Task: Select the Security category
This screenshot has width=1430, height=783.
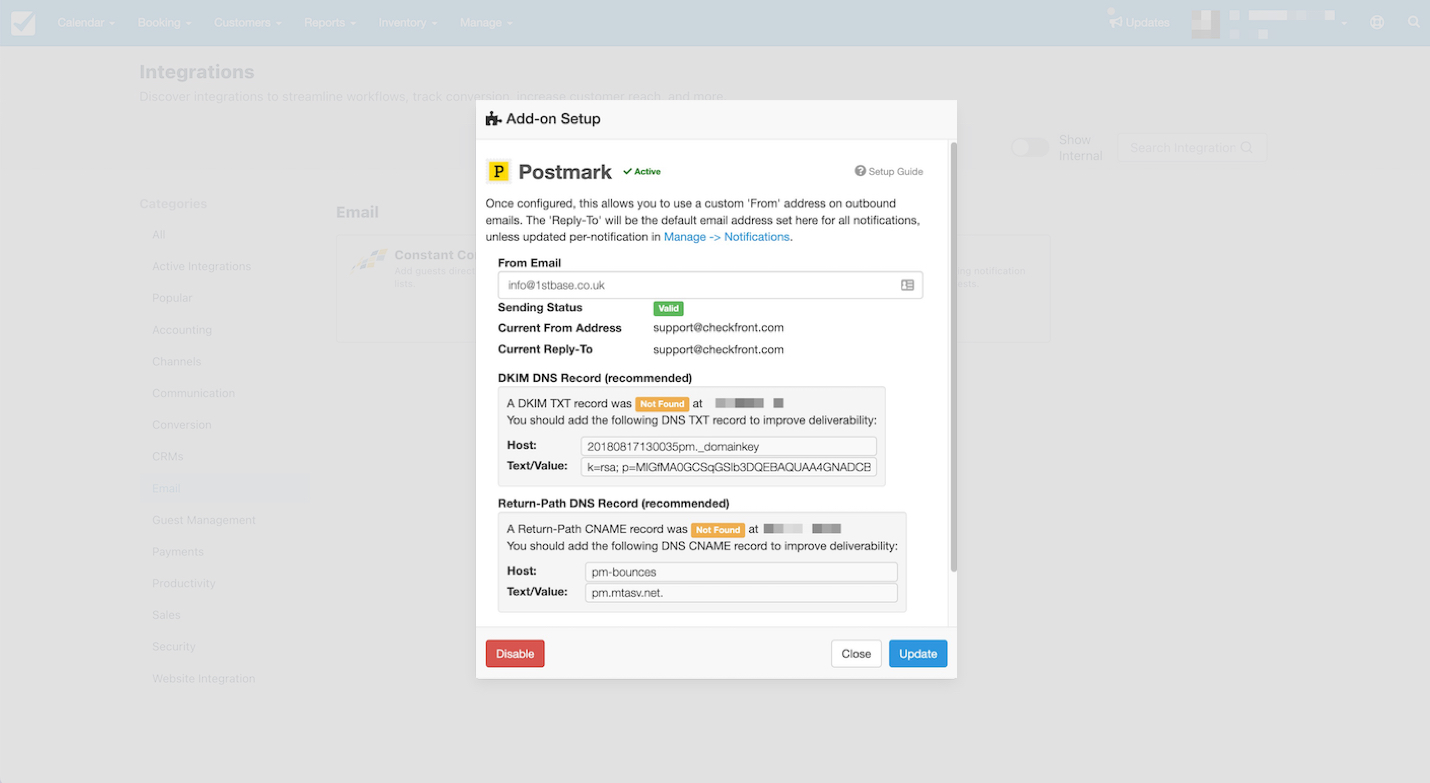Action: tap(174, 647)
